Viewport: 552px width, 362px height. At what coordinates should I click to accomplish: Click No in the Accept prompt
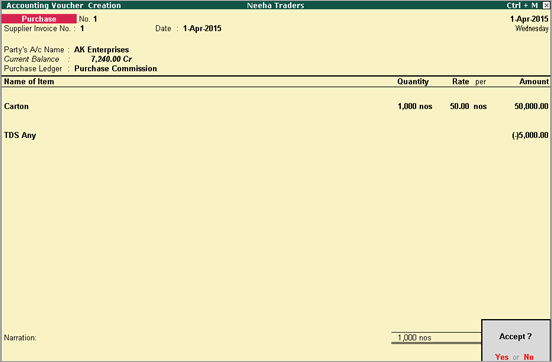coord(528,357)
